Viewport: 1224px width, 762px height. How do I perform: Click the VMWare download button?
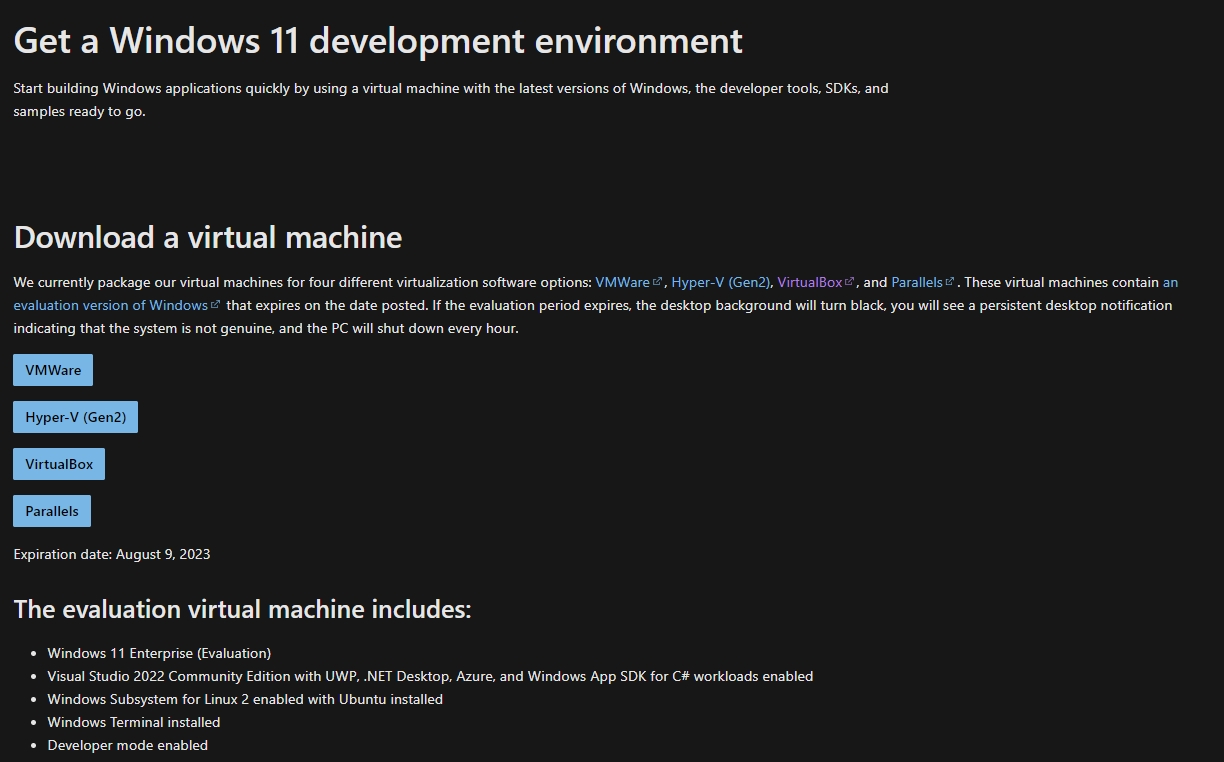(x=53, y=370)
